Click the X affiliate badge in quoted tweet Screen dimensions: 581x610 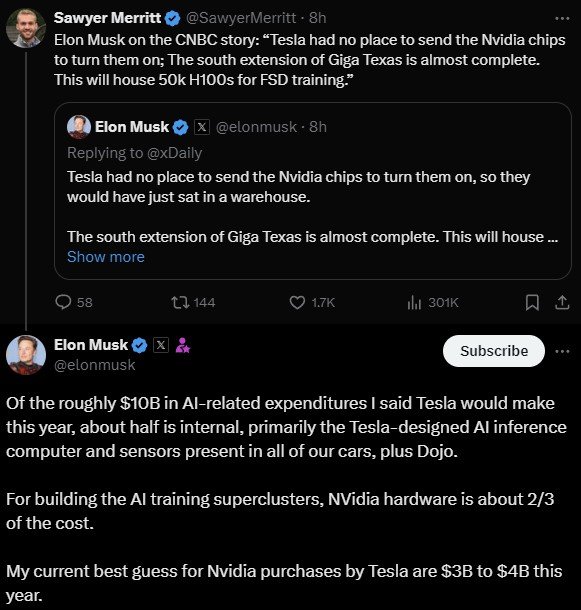[x=202, y=127]
